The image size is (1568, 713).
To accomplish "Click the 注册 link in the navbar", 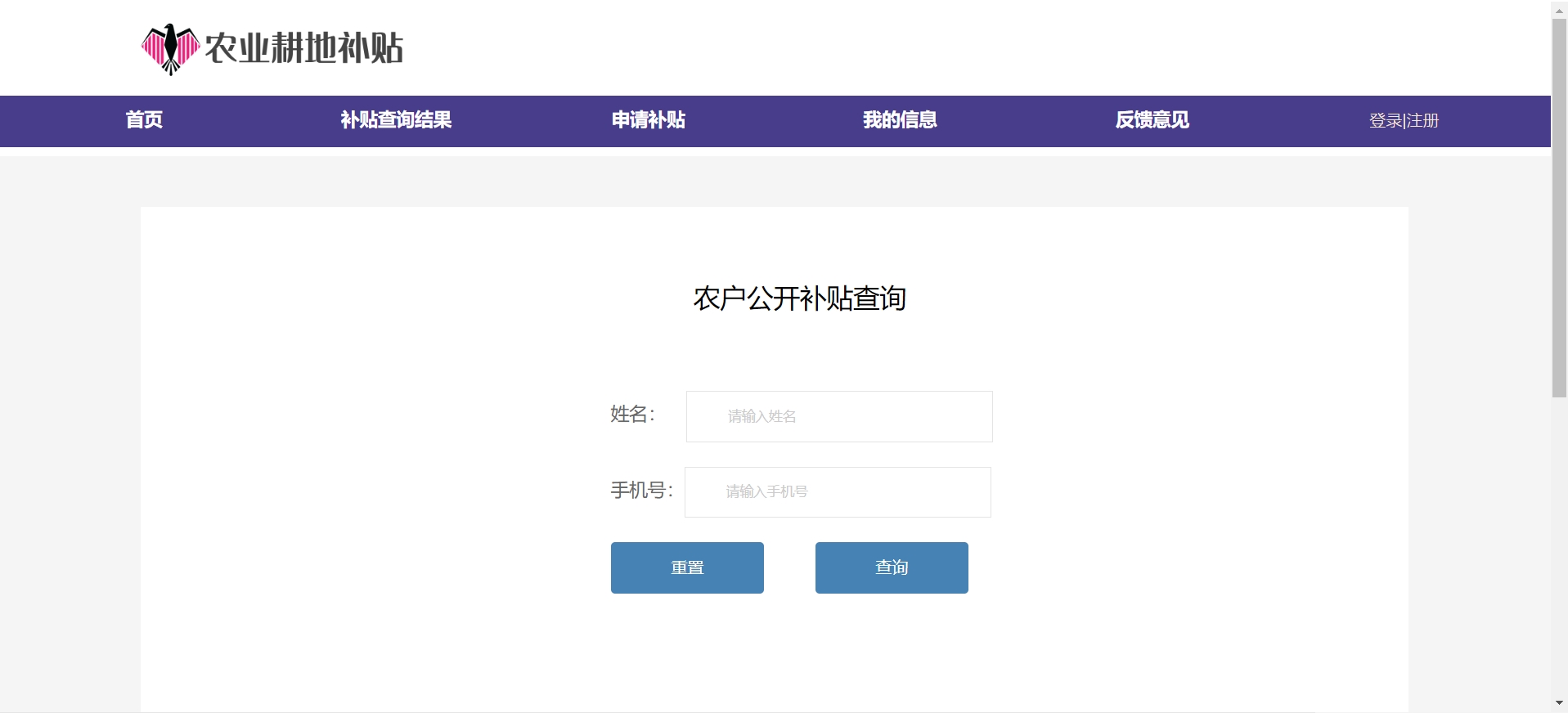I will pos(1423,121).
